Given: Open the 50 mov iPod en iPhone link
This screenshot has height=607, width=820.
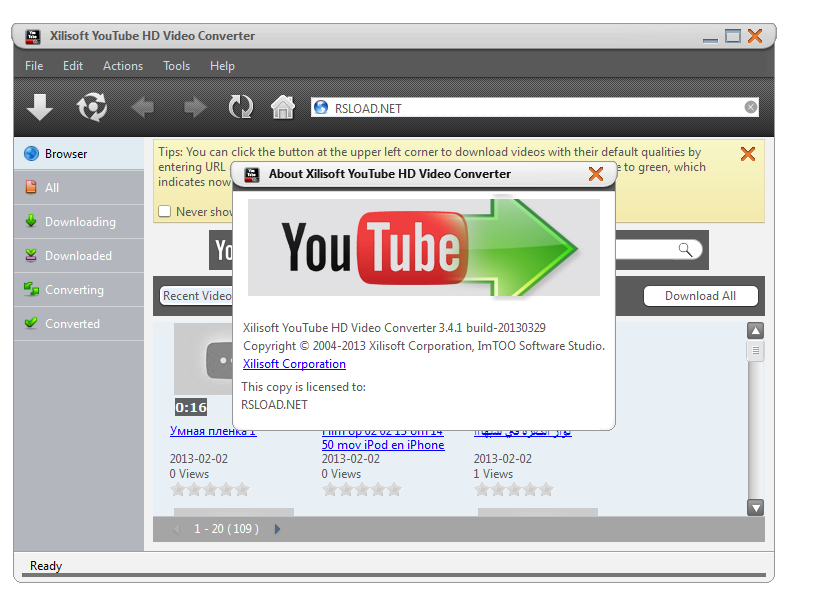Looking at the screenshot, I should pyautogui.click(x=383, y=445).
